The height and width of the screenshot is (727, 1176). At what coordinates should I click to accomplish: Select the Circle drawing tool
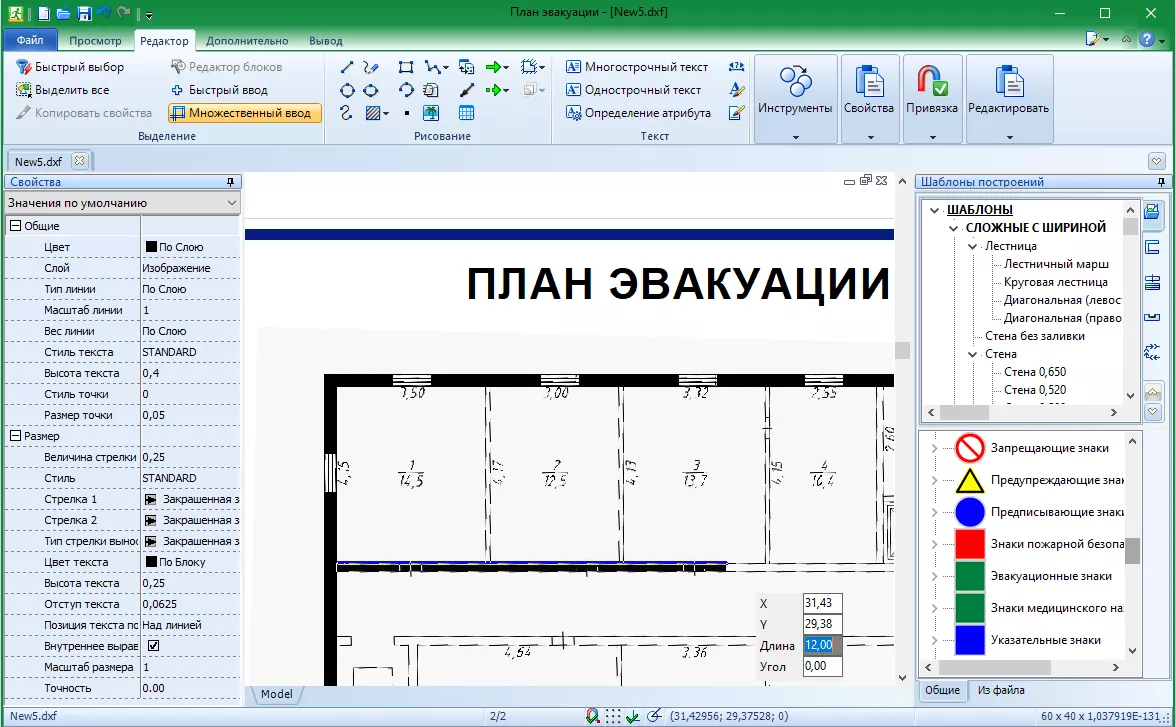[x=347, y=90]
